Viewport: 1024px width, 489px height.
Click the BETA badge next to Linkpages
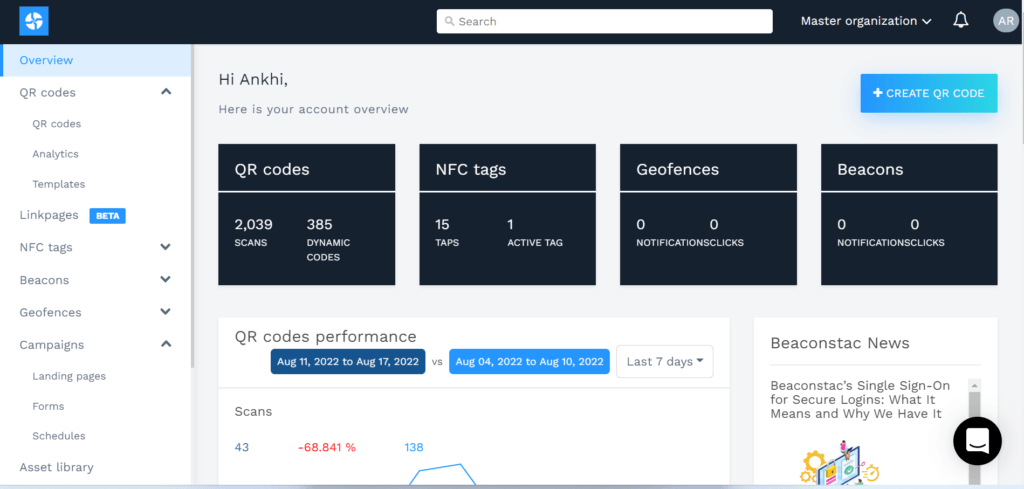(x=107, y=215)
